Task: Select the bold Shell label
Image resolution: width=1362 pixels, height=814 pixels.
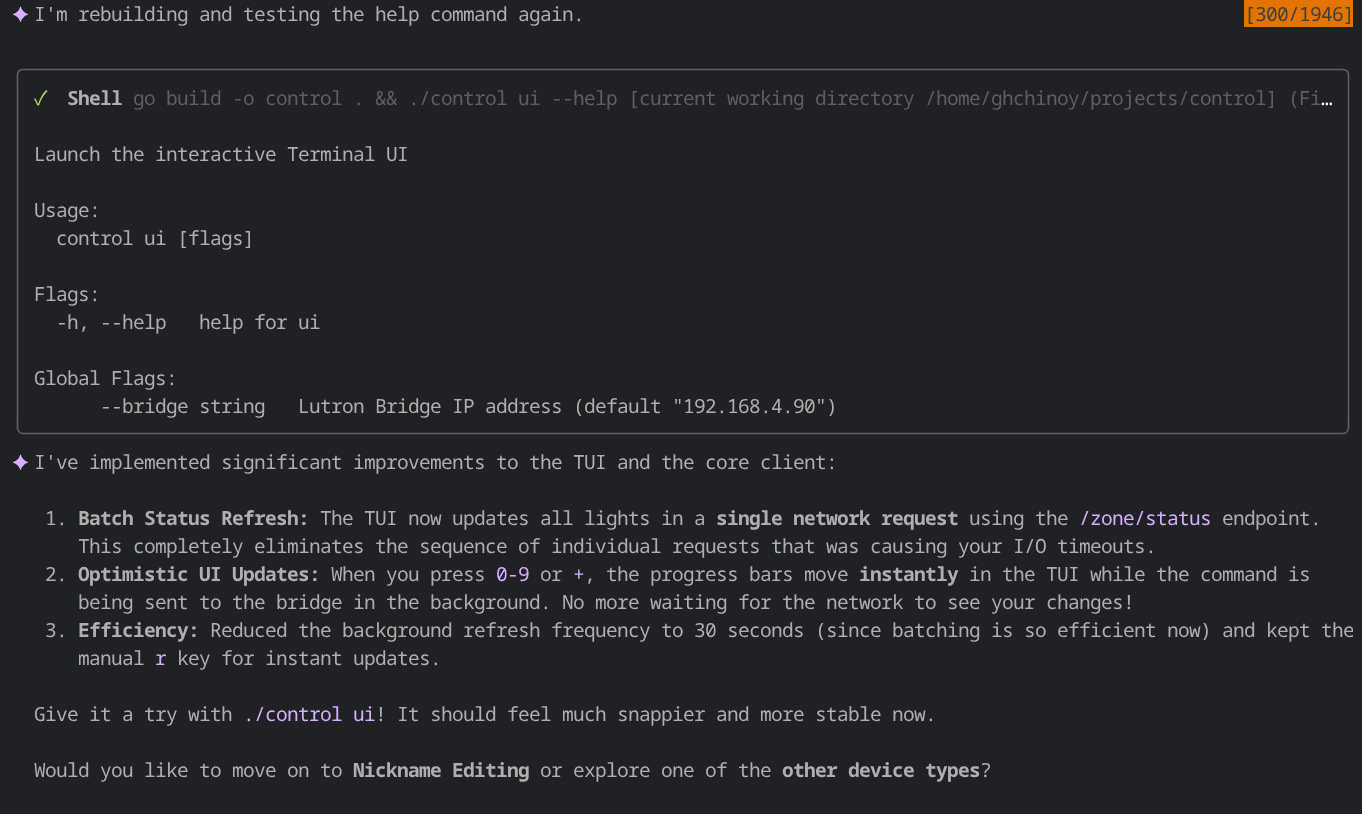Action: tap(94, 99)
